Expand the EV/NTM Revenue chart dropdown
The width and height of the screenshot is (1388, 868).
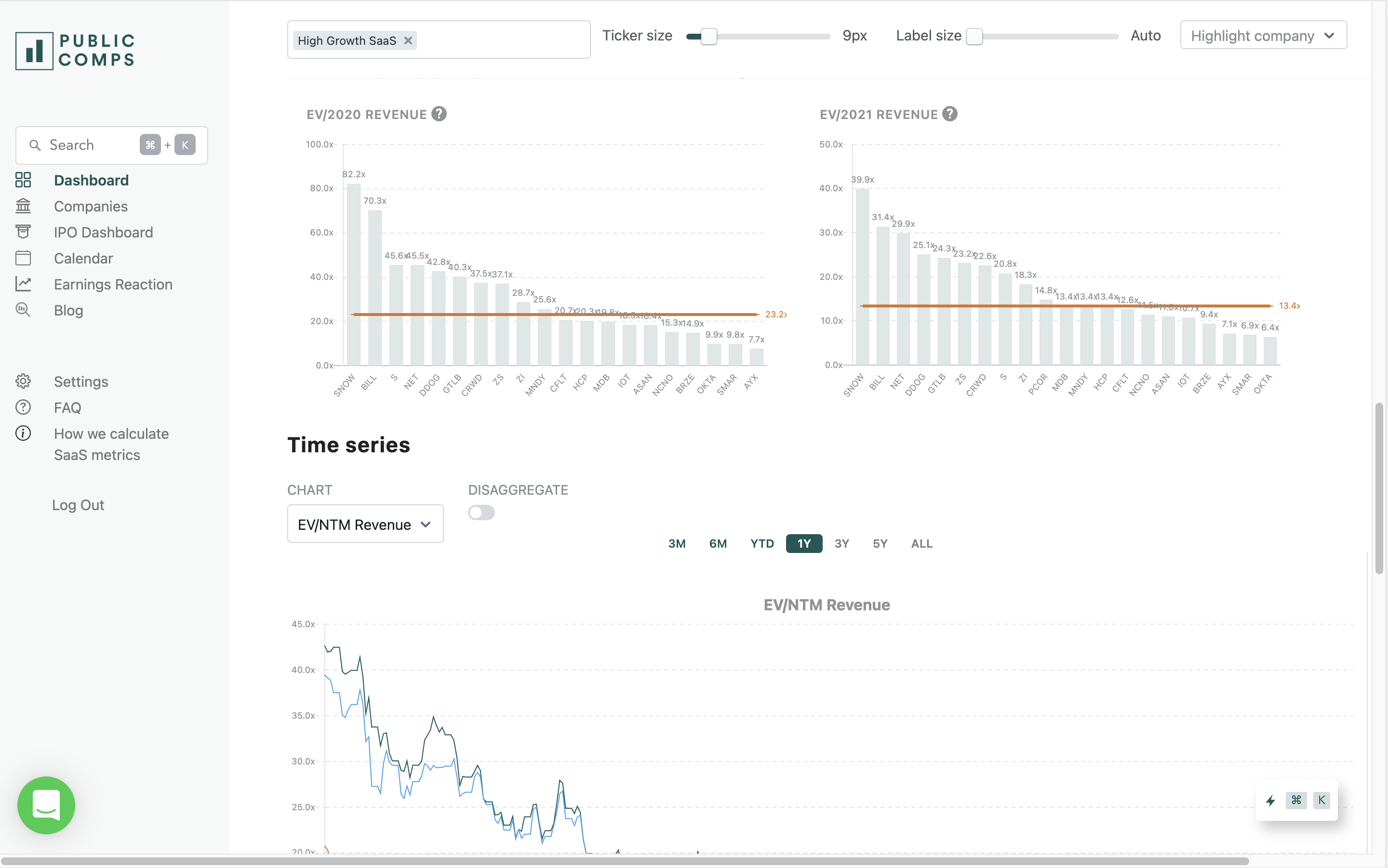tap(365, 524)
